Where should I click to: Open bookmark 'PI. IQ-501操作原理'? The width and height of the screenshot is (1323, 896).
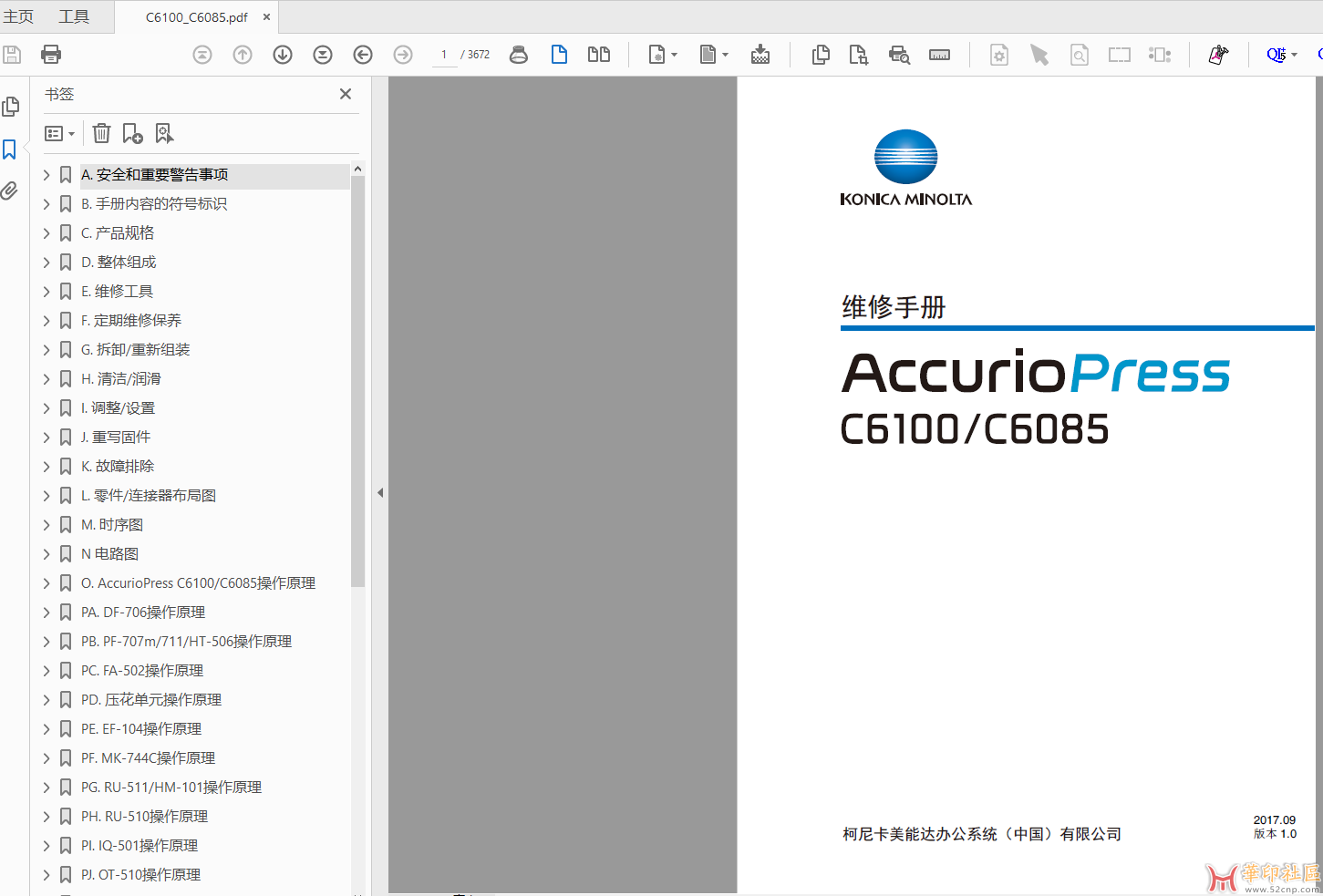[x=140, y=846]
